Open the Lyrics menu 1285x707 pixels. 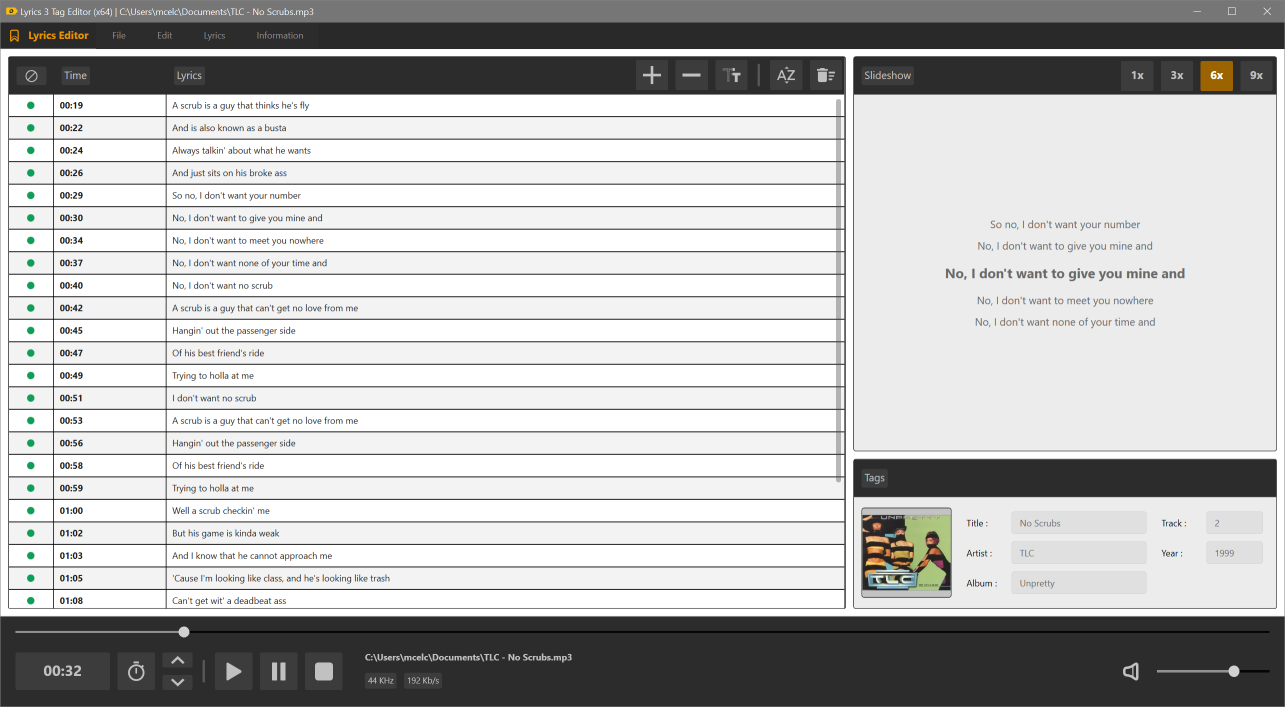[214, 35]
